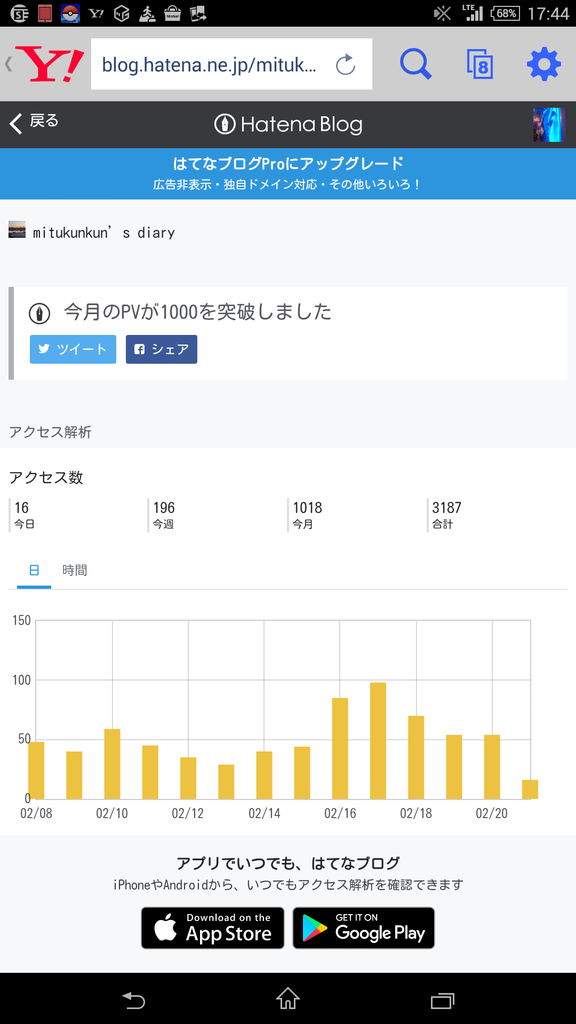Get it on Google Play badge

pyautogui.click(x=363, y=927)
